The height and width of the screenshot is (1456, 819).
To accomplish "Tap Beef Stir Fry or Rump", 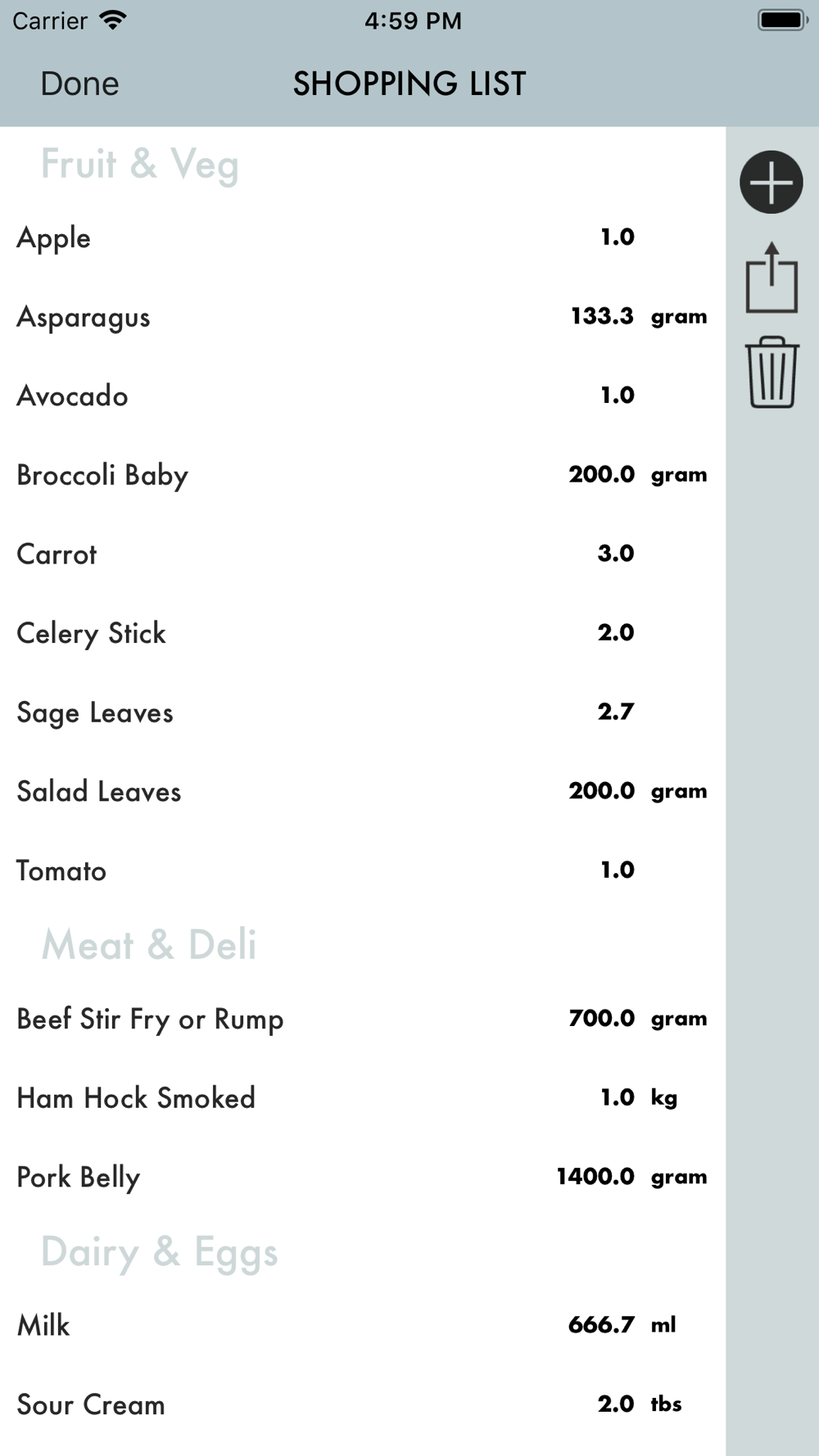I will 362,1019.
